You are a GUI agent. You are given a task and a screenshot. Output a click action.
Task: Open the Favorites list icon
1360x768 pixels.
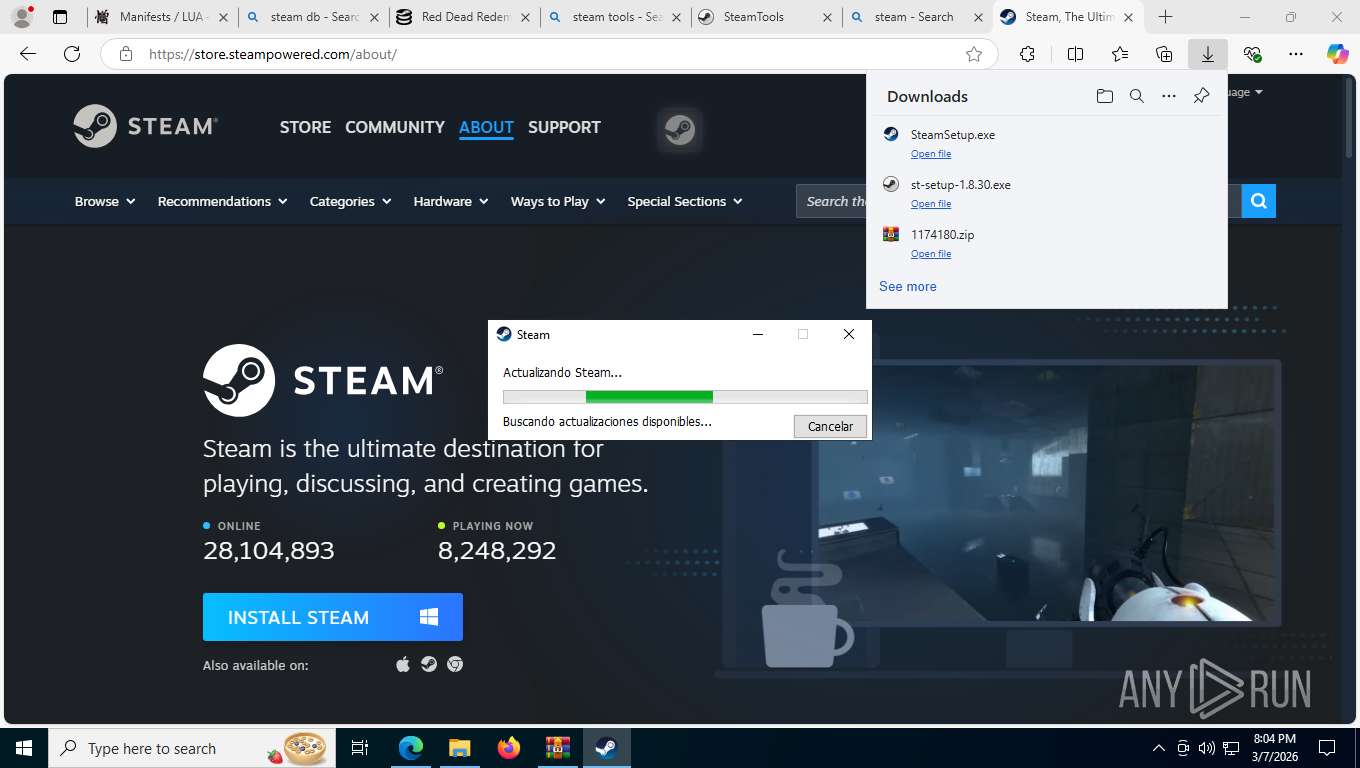tap(1120, 54)
